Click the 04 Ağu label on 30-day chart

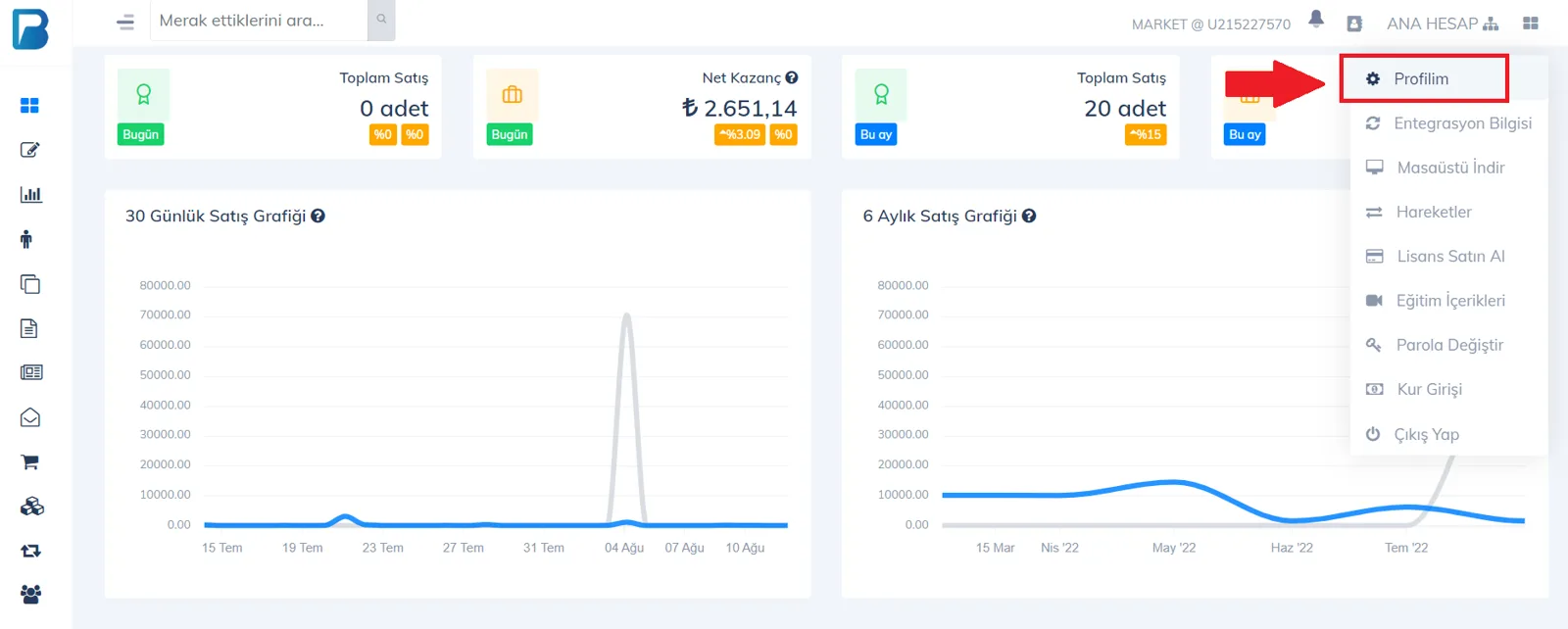(x=624, y=548)
